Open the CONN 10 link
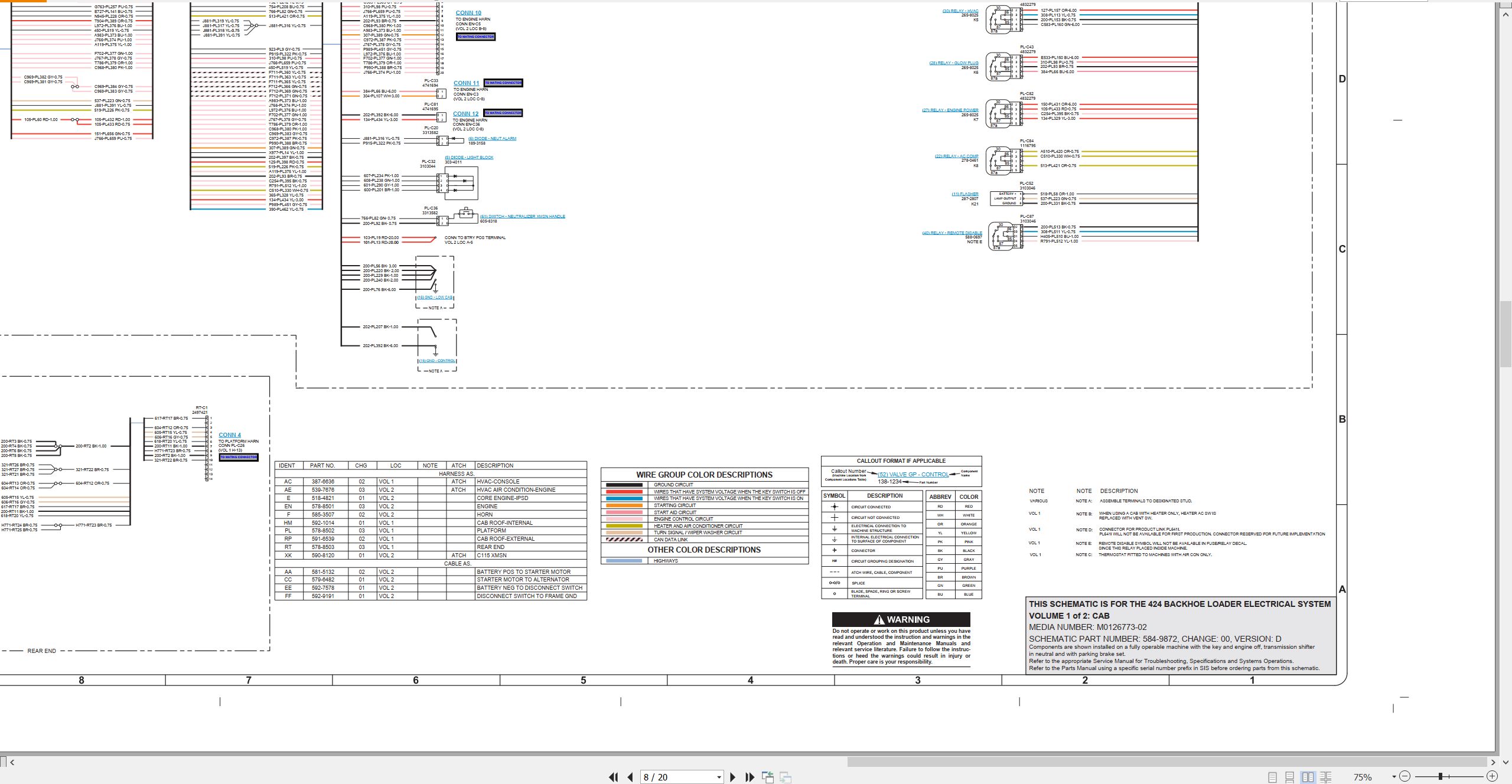This screenshot has width=1512, height=784. coord(468,12)
